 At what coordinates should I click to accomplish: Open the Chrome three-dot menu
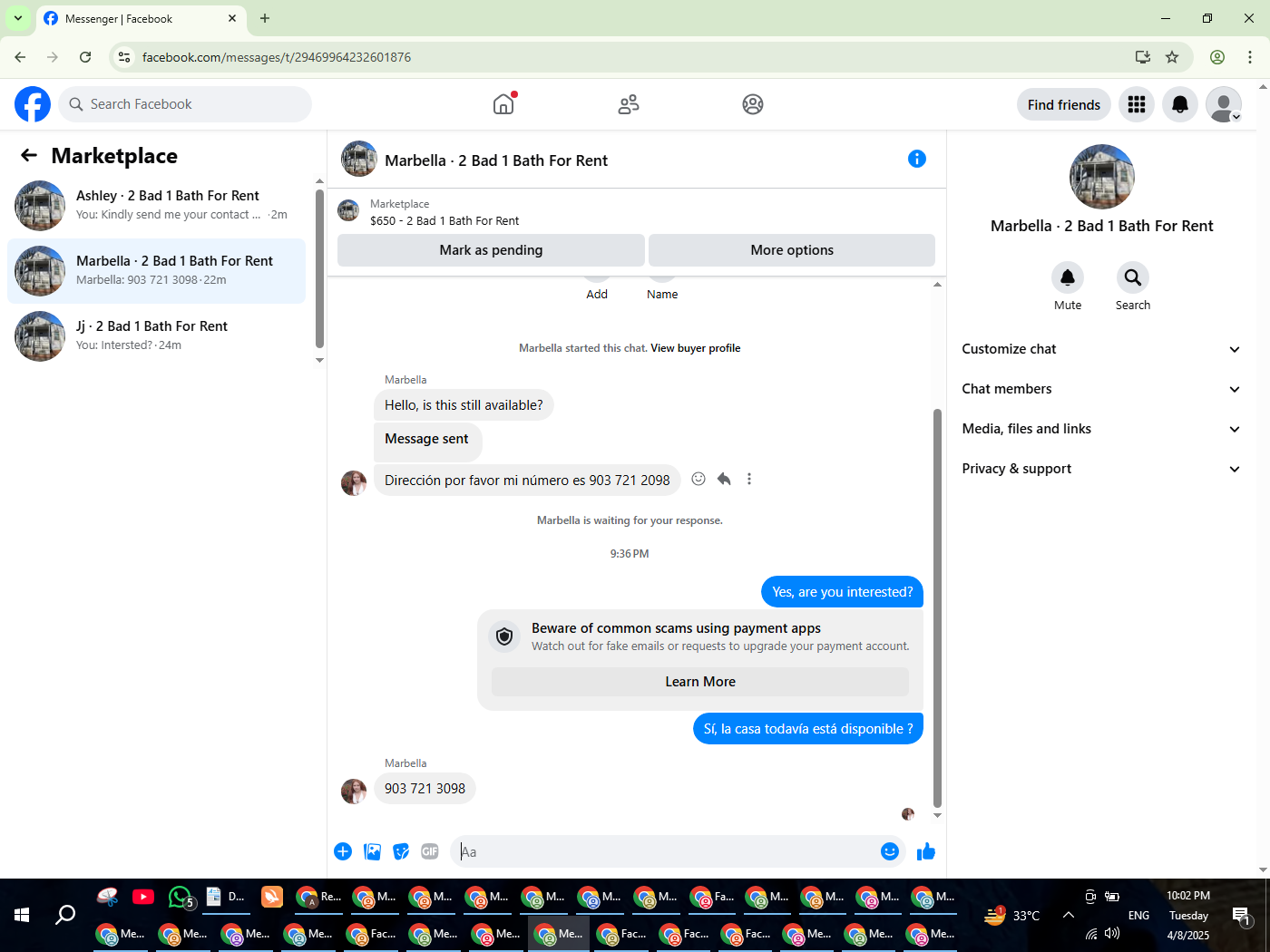1250,57
